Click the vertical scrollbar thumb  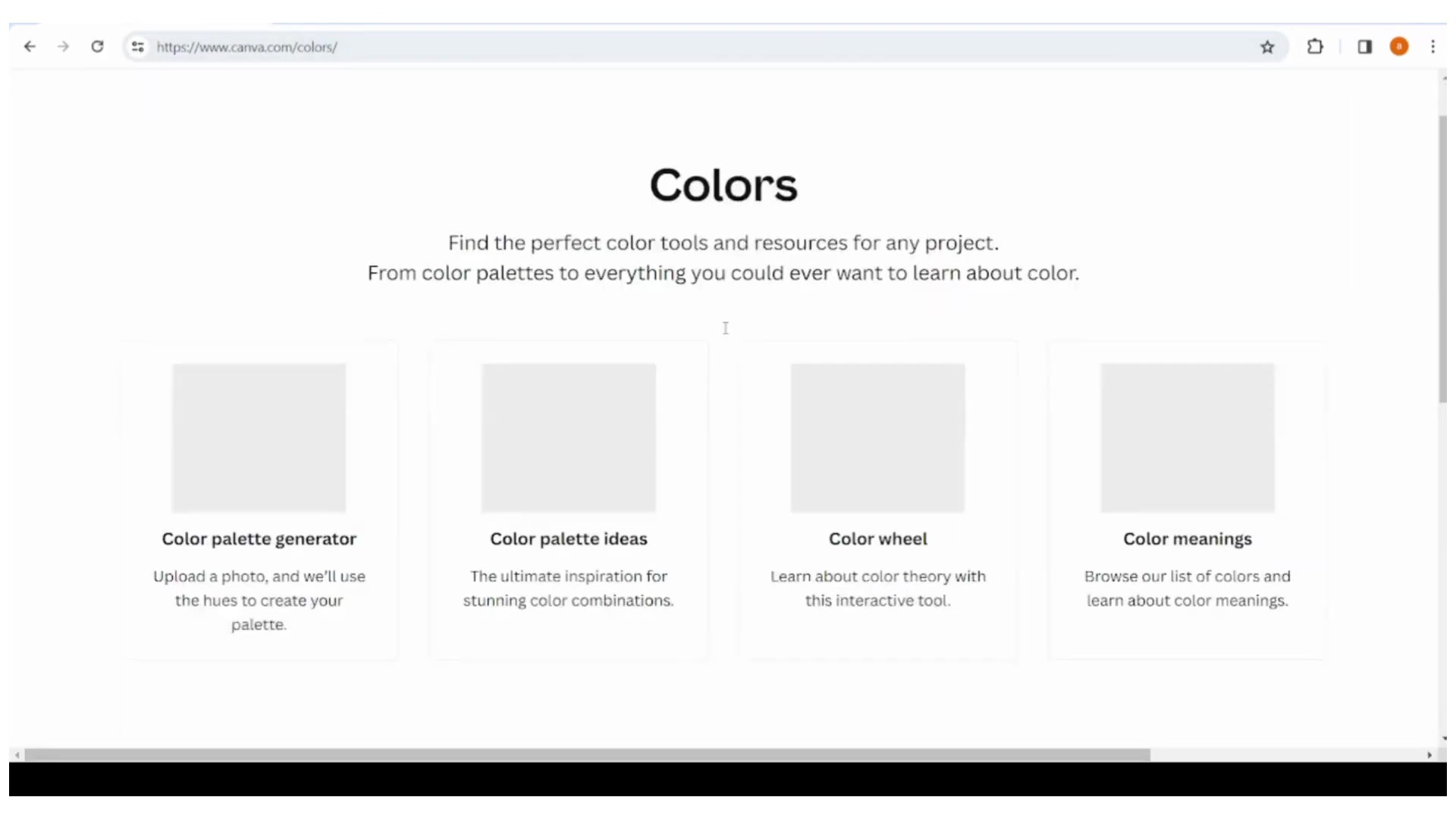tap(1442, 258)
